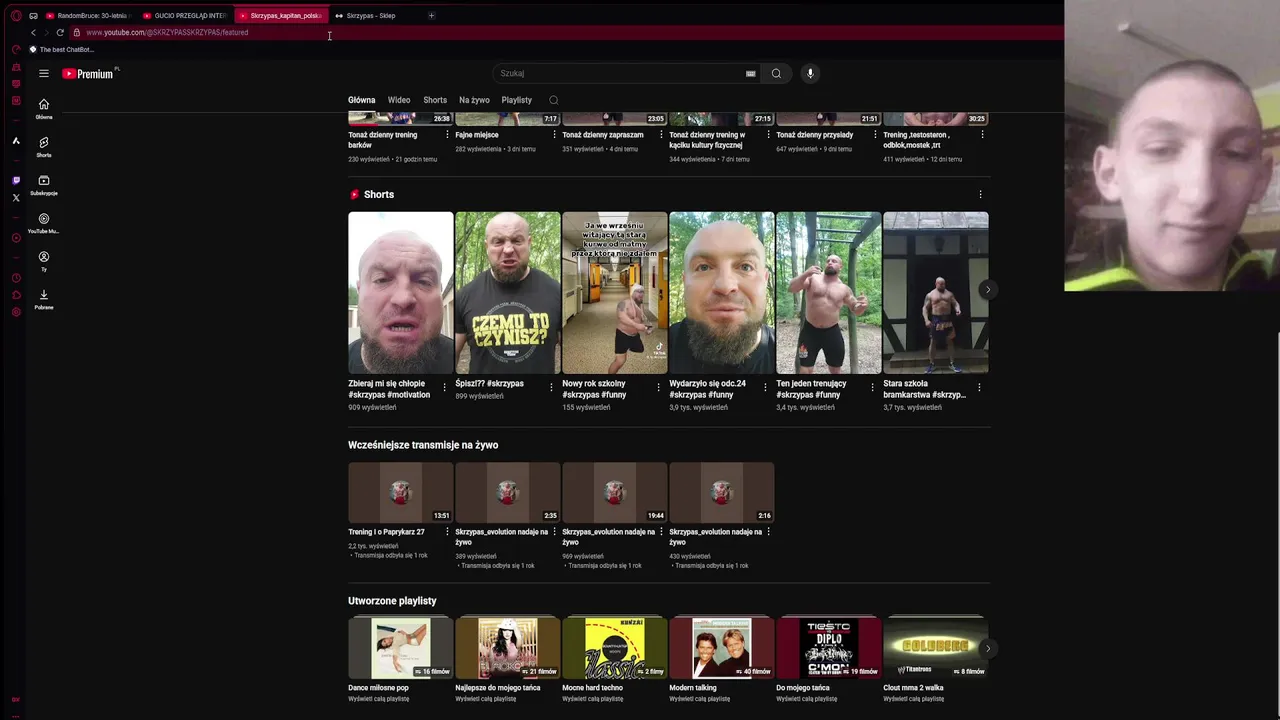Image resolution: width=1280 pixels, height=720 pixels.
Task: Open Subskrypcje in the left sidebar
Action: coord(44,185)
